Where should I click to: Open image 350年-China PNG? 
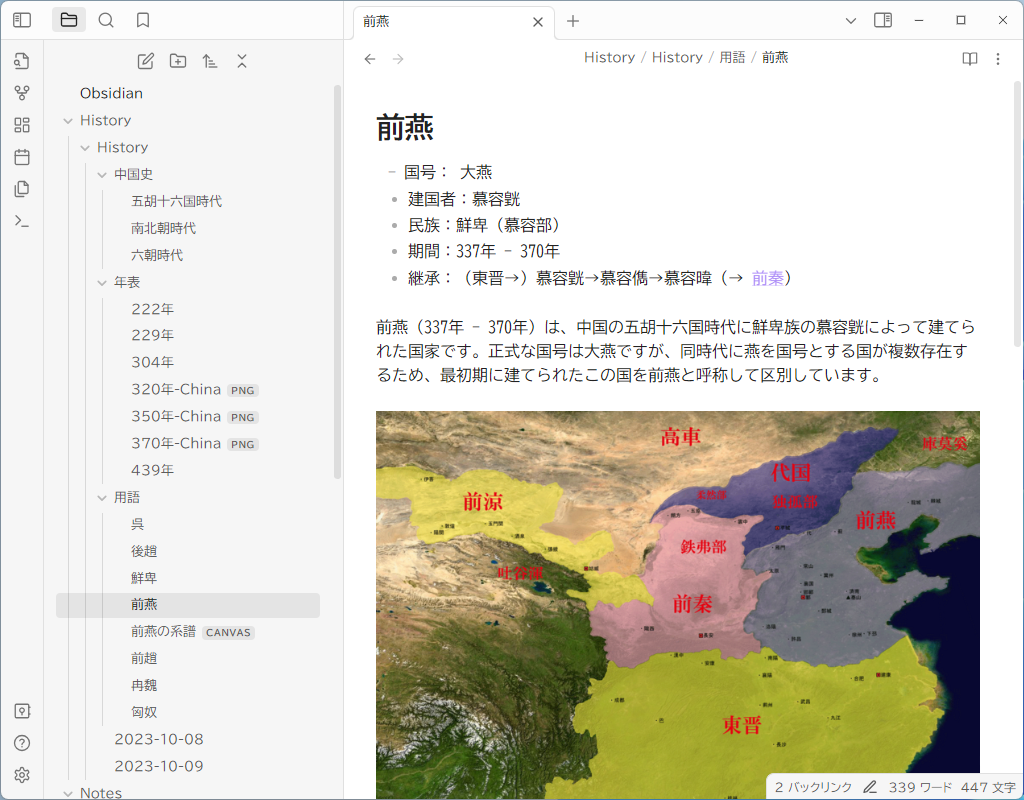tap(195, 417)
